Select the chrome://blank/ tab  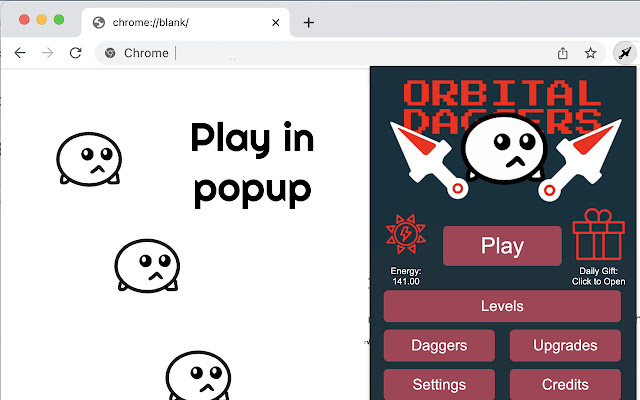click(180, 22)
